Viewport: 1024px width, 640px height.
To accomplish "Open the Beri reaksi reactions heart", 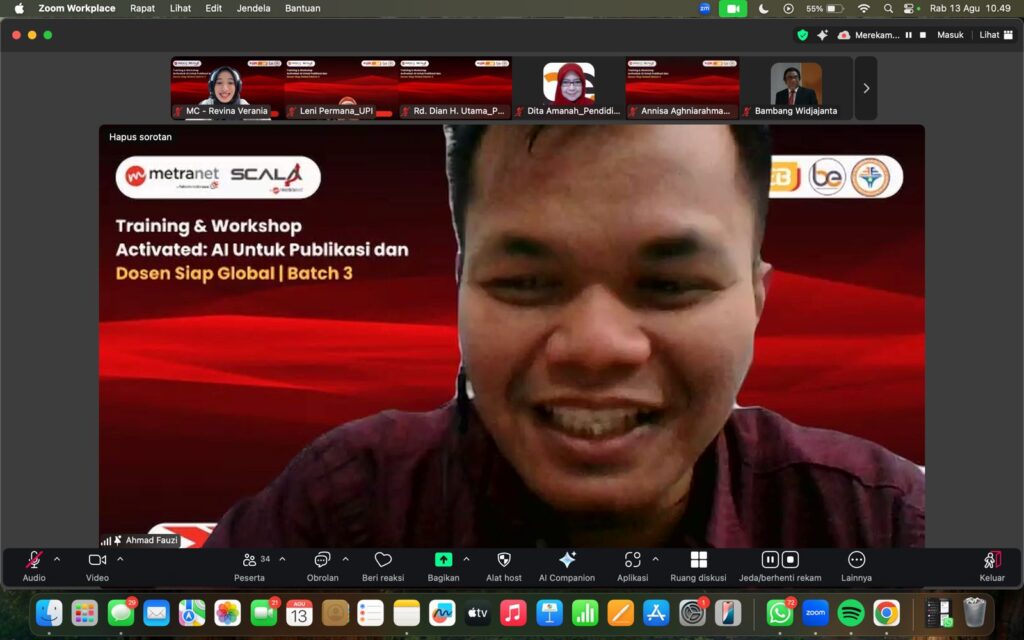I will tap(383, 566).
